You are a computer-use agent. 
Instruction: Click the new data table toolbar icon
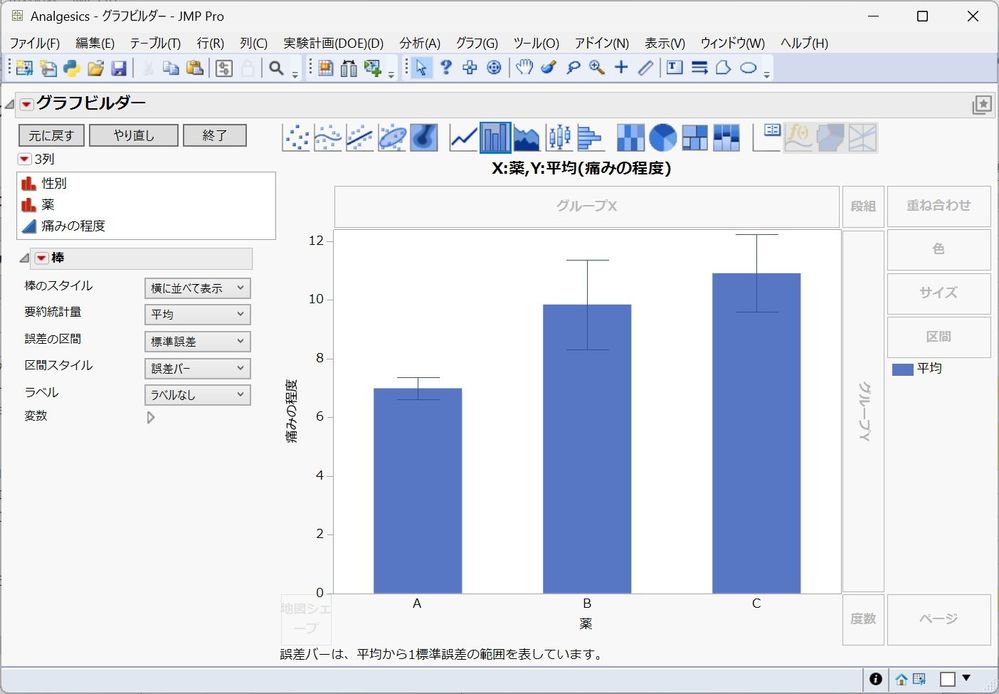(24, 68)
